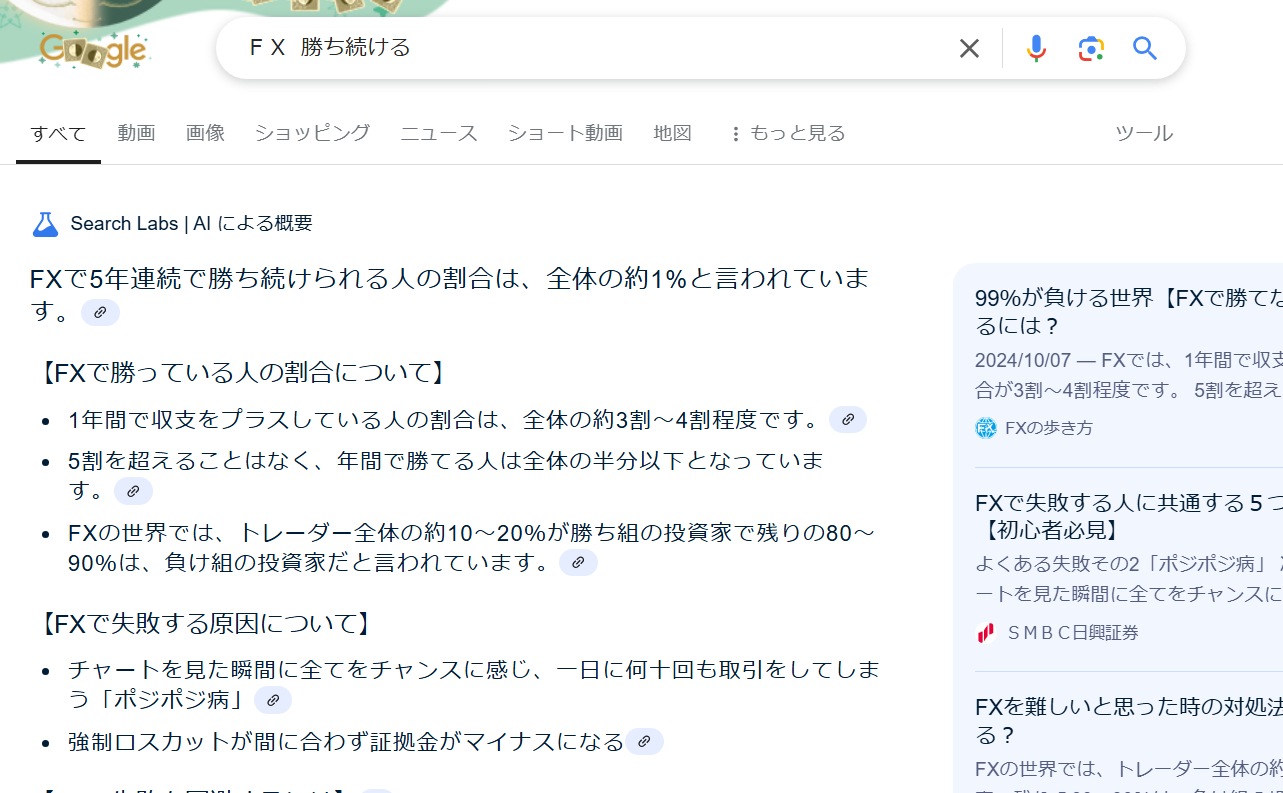Click the link icon on the 3割〜4割 bullet
This screenshot has width=1283, height=793.
point(847,419)
